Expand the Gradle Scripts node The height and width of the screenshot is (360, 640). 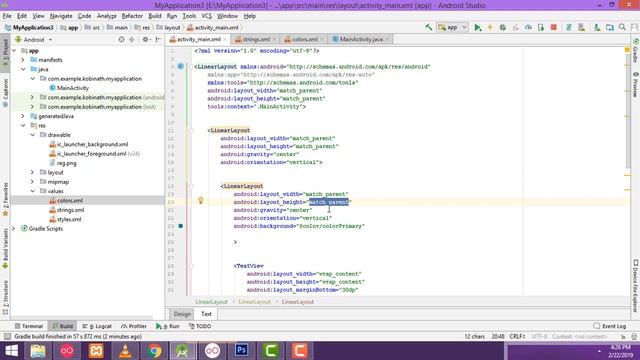point(14,229)
